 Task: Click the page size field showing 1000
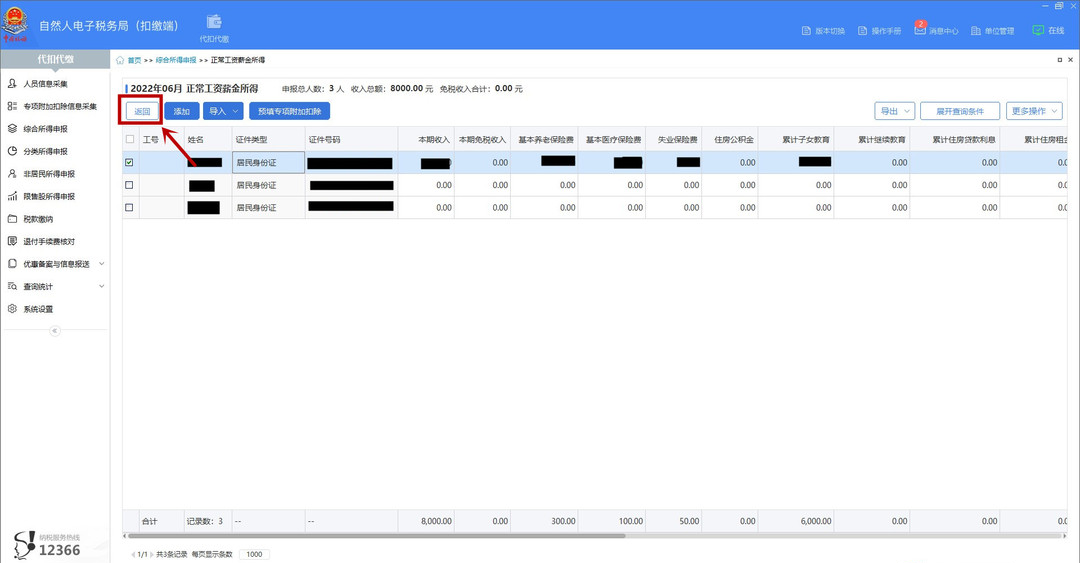(x=254, y=554)
